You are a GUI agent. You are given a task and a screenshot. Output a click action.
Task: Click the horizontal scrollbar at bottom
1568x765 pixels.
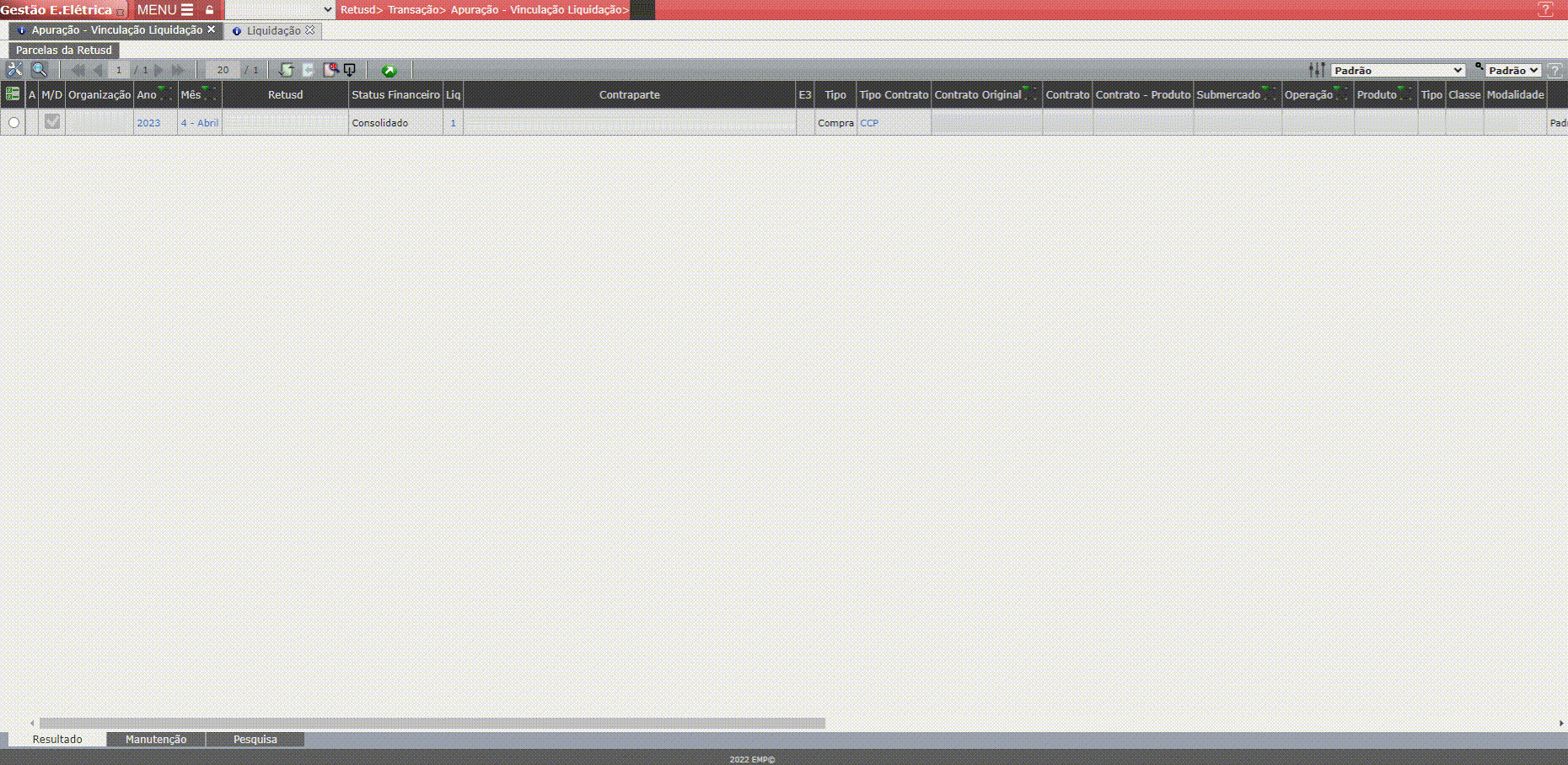coord(432,723)
